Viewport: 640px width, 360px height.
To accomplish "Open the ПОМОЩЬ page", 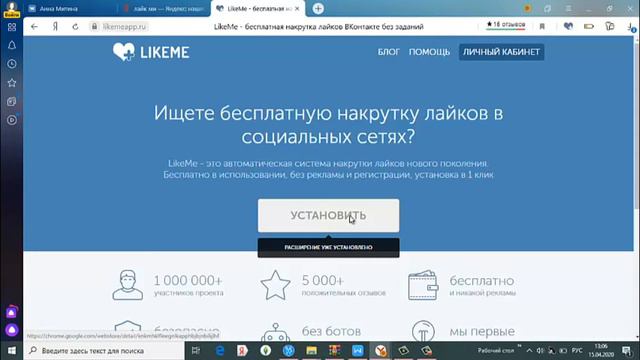I will (429, 52).
